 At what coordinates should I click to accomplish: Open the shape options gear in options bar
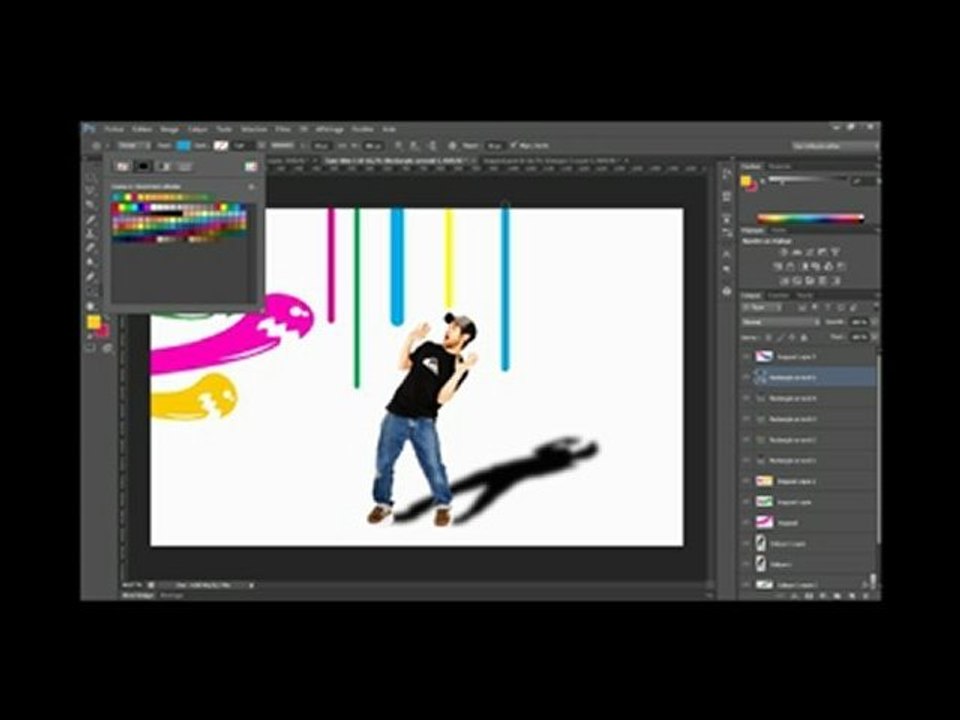click(x=453, y=146)
